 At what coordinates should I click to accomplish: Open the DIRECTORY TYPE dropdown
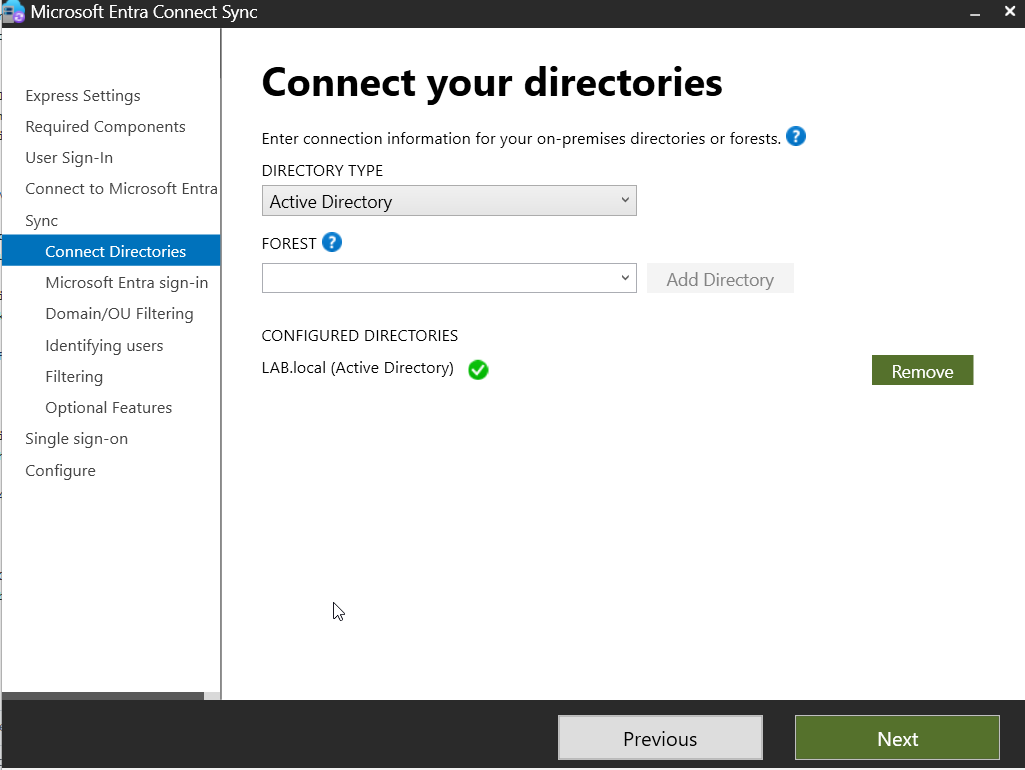449,201
